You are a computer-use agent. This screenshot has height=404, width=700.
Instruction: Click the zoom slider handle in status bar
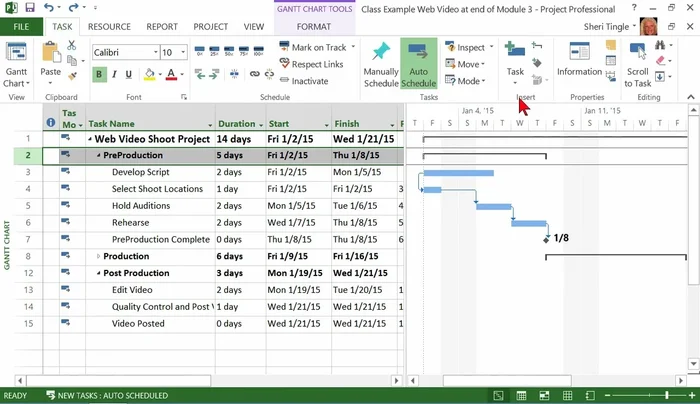(667, 396)
